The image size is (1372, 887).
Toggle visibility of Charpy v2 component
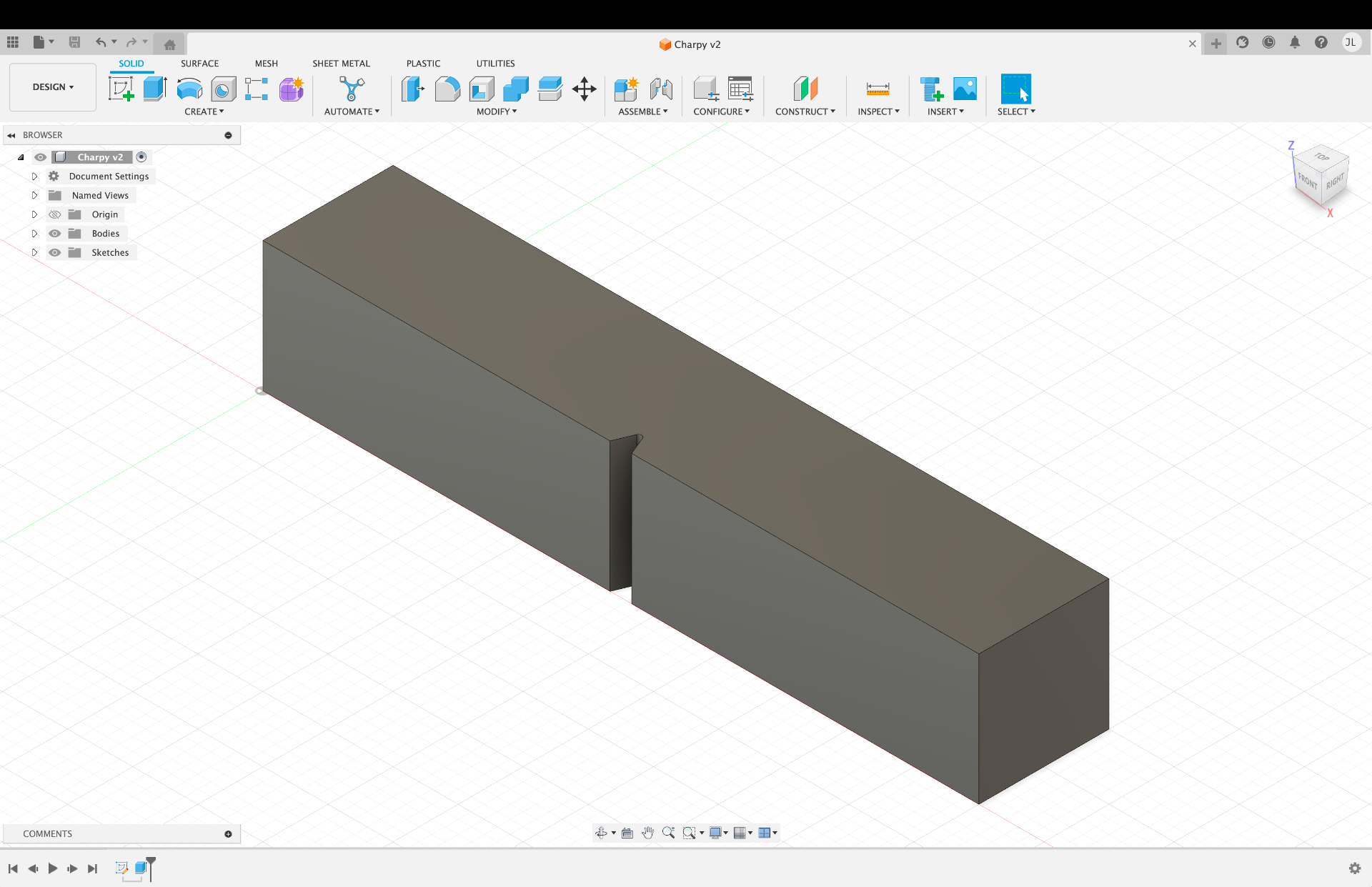41,157
